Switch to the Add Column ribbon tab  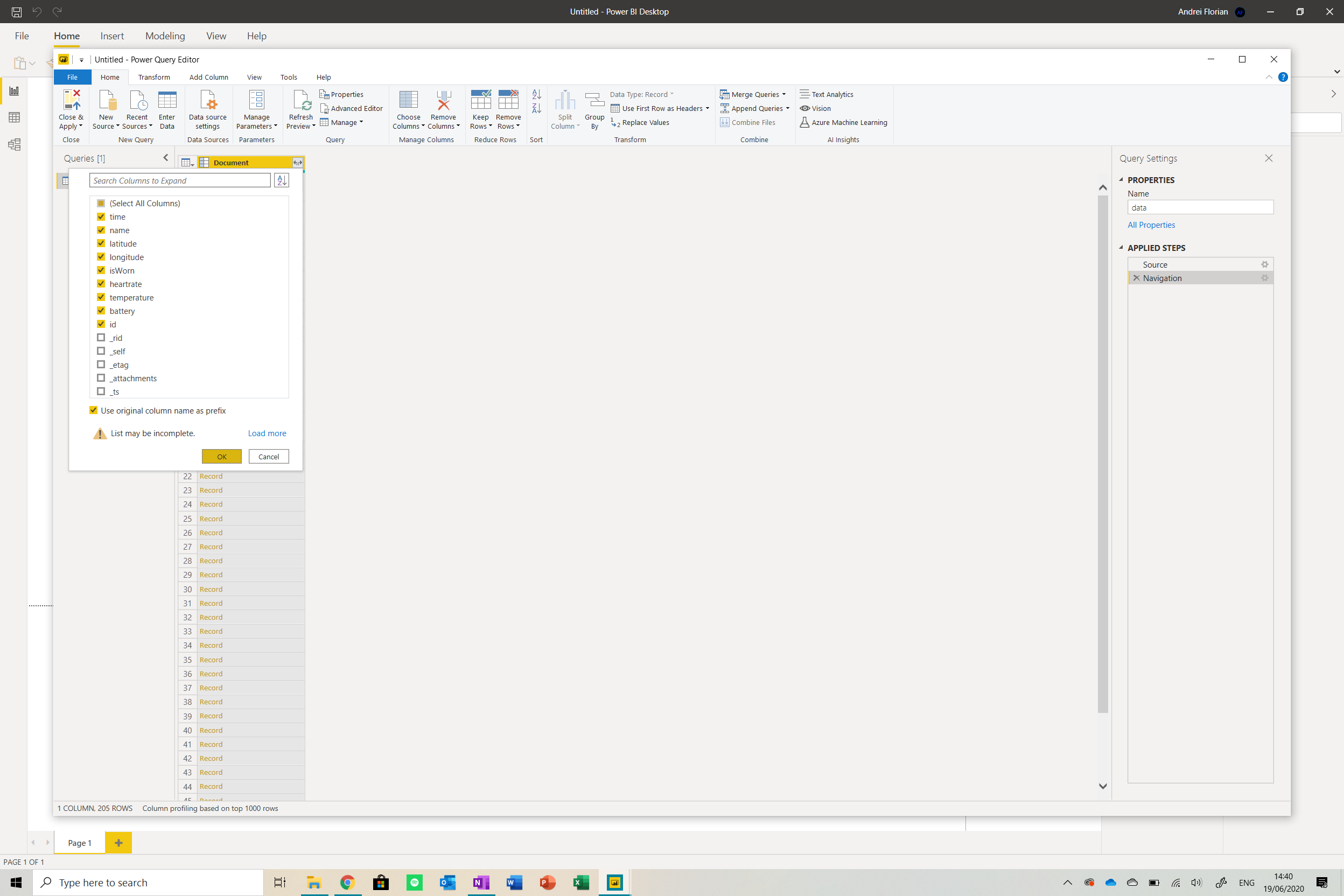208,77
